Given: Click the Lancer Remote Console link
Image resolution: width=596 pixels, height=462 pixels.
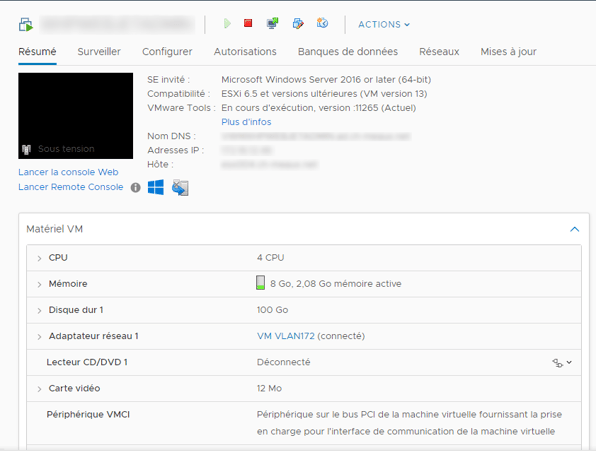Looking at the screenshot, I should (x=71, y=187).
